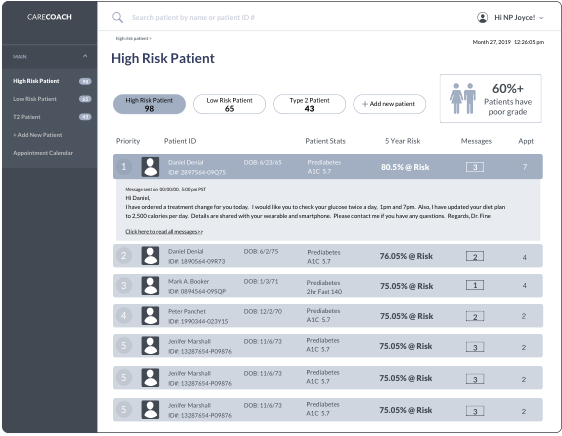This screenshot has height=436, width=562.
Task: Click DOB: 6/23/65 text
Action: click(263, 162)
